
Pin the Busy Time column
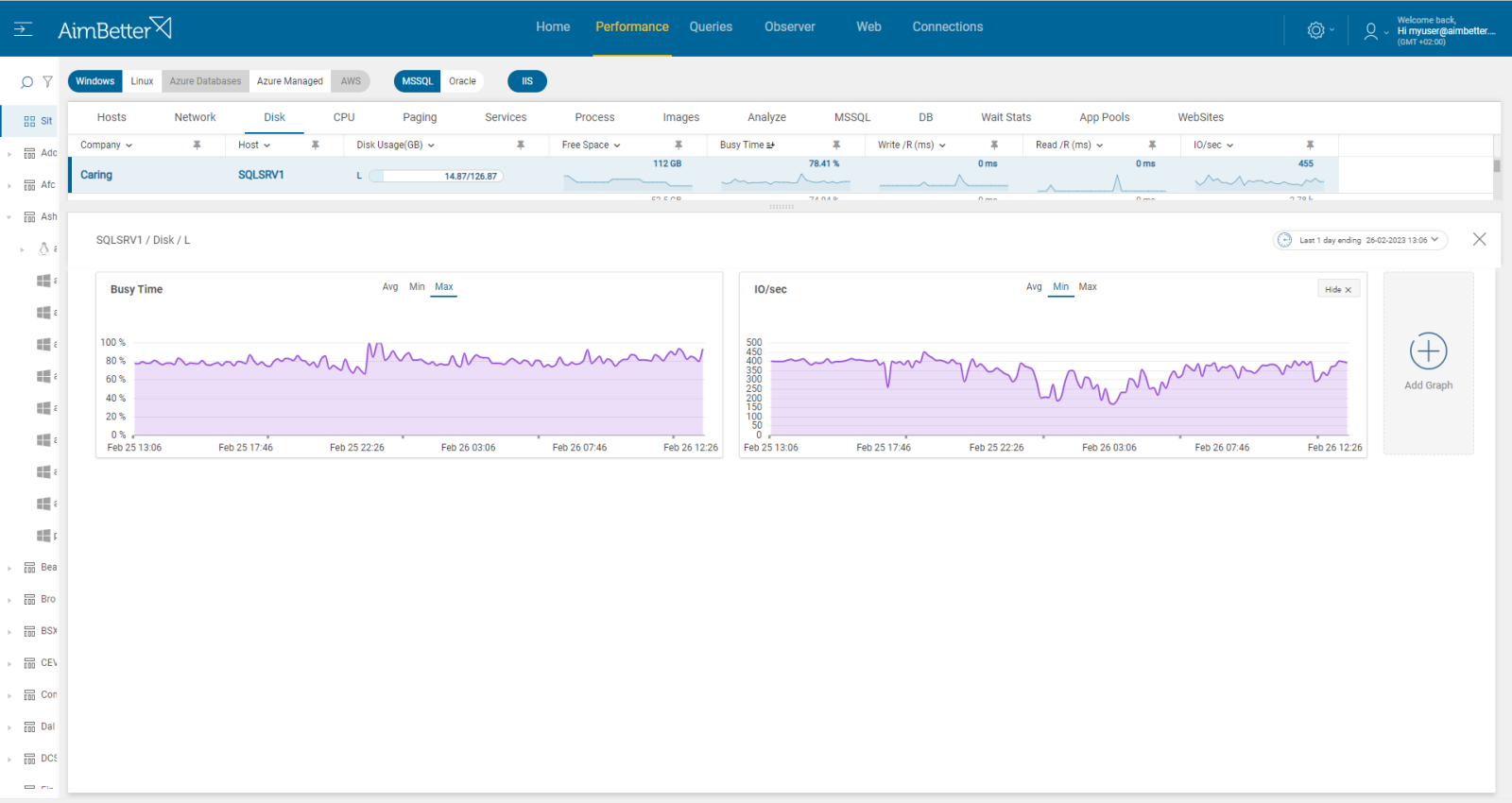click(x=835, y=145)
